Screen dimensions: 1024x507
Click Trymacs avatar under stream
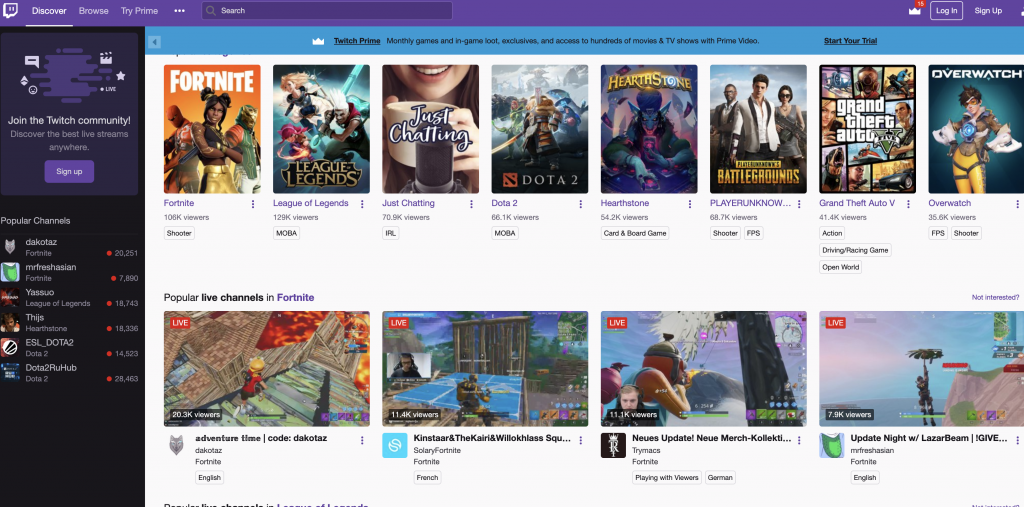tap(613, 445)
